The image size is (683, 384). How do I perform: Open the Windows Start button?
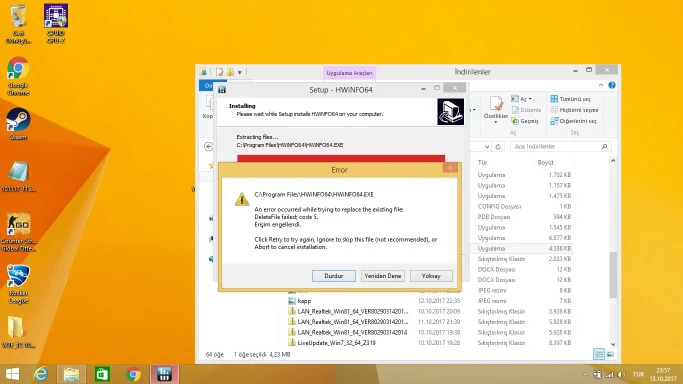click(12, 374)
